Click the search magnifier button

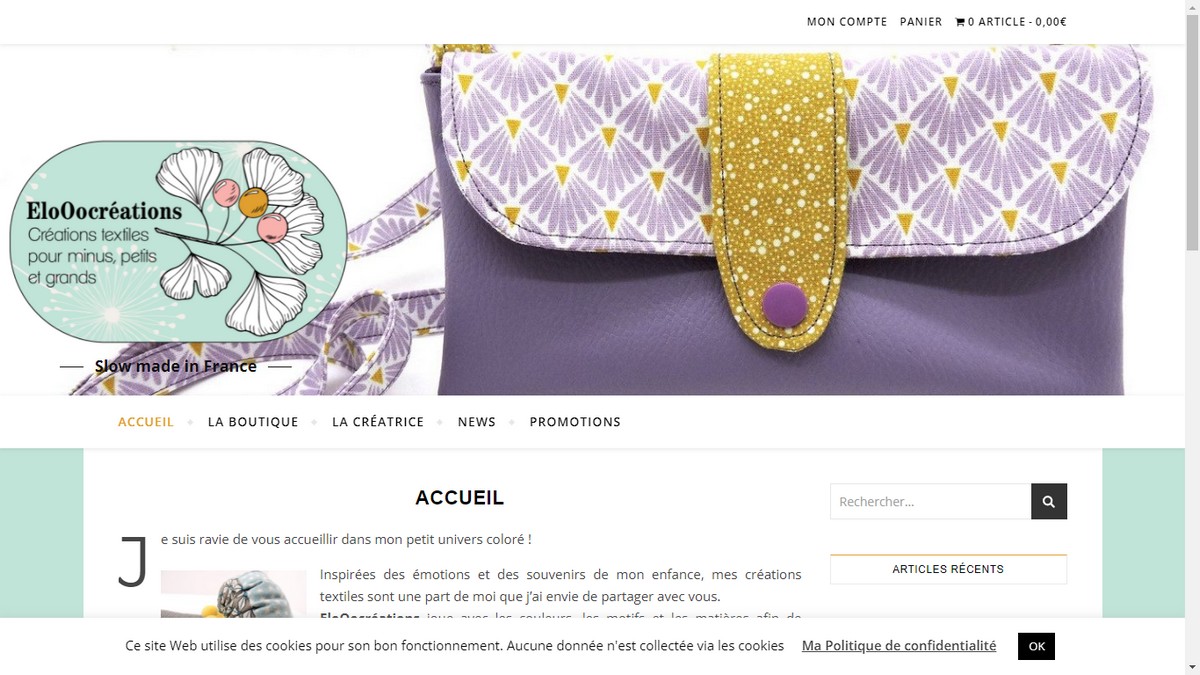click(x=1049, y=502)
